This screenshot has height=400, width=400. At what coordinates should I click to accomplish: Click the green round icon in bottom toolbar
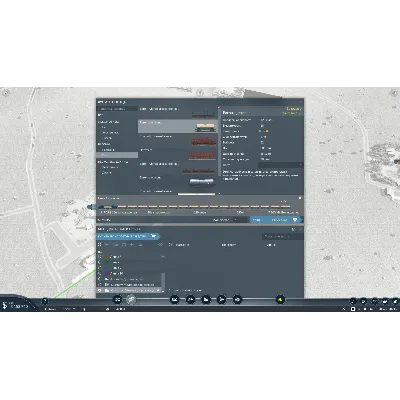281,300
